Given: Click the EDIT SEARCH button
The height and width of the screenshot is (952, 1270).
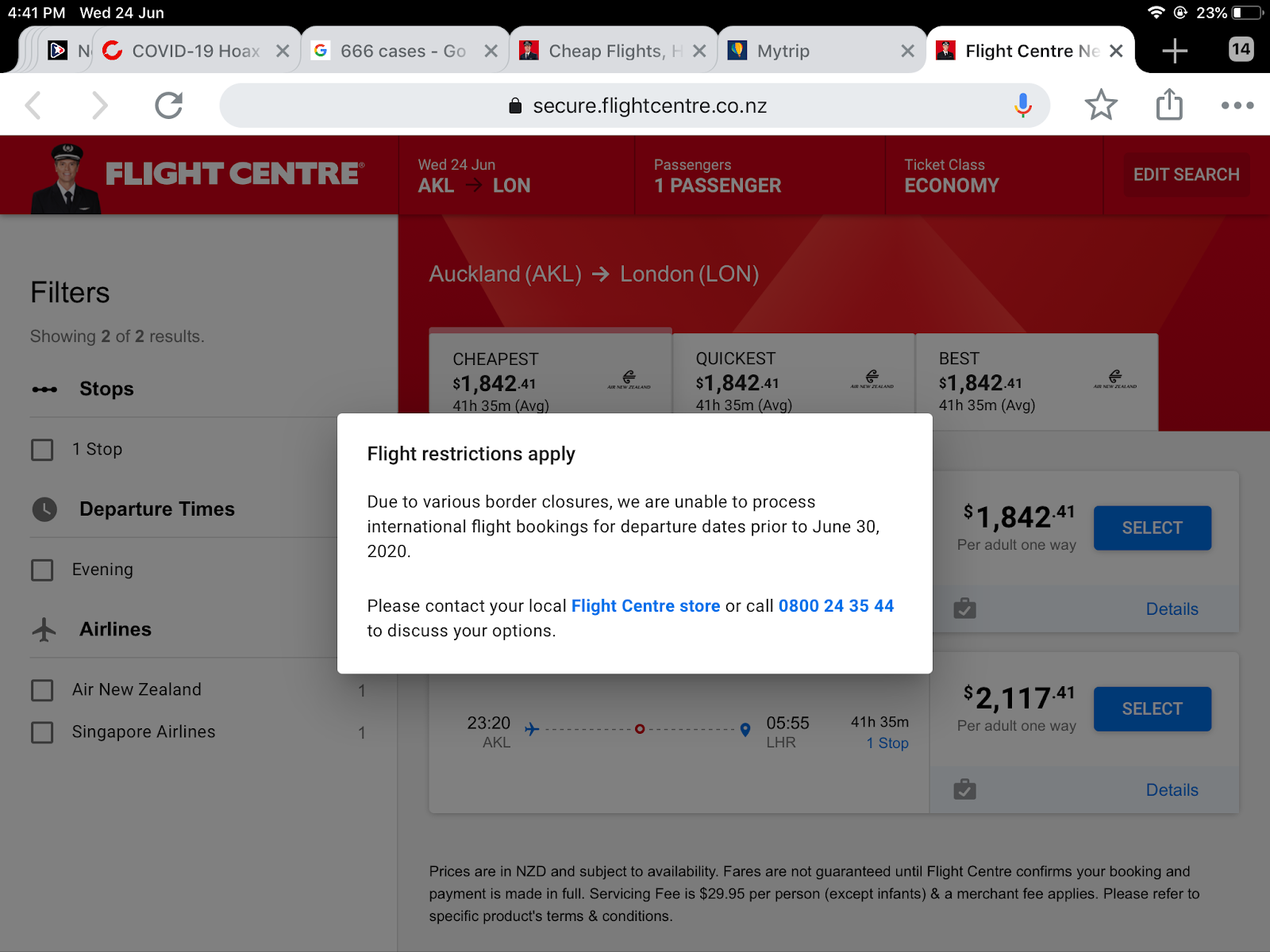Looking at the screenshot, I should [1186, 175].
